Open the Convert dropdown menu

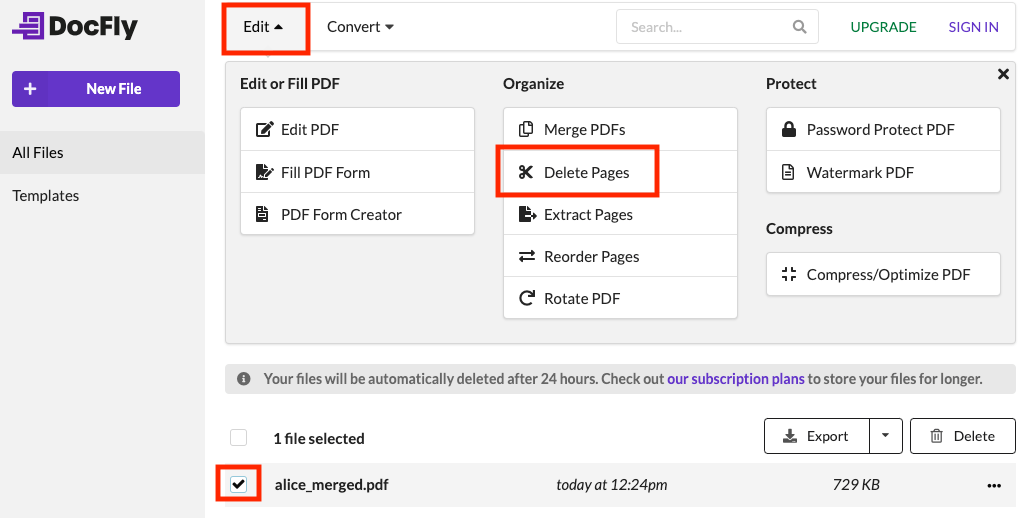(x=360, y=27)
